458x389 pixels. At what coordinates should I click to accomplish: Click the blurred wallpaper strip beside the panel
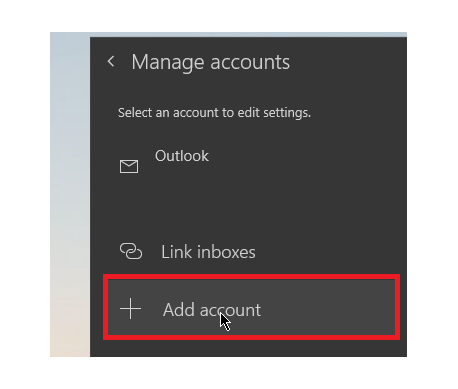(70, 193)
